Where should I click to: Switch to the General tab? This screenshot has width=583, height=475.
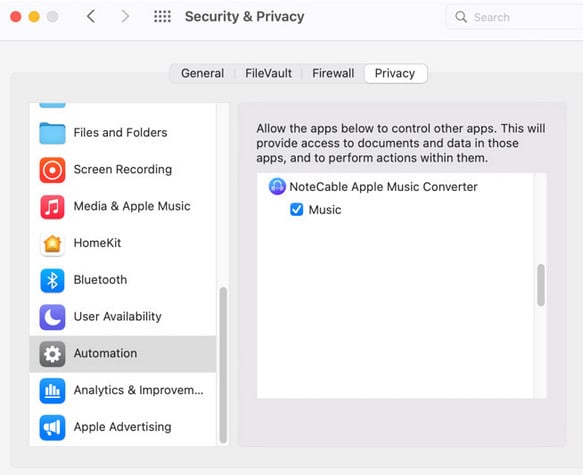pyautogui.click(x=203, y=74)
